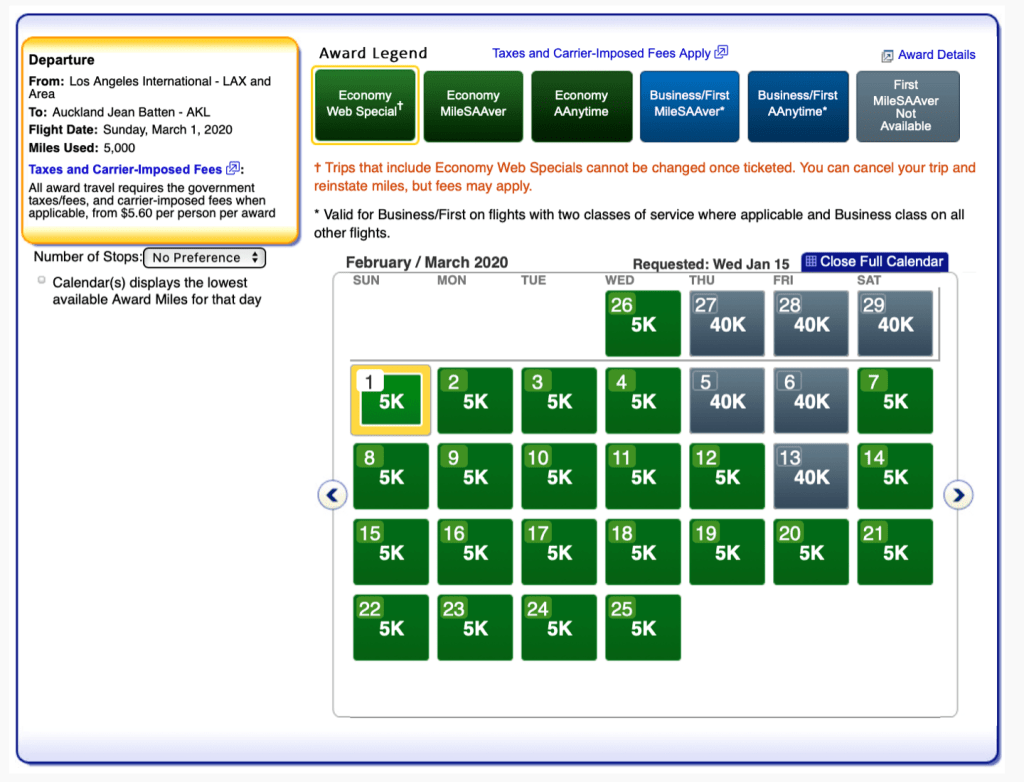This screenshot has width=1024, height=782.
Task: Toggle the lowest available Award Miles checkbox
Action: [41, 281]
